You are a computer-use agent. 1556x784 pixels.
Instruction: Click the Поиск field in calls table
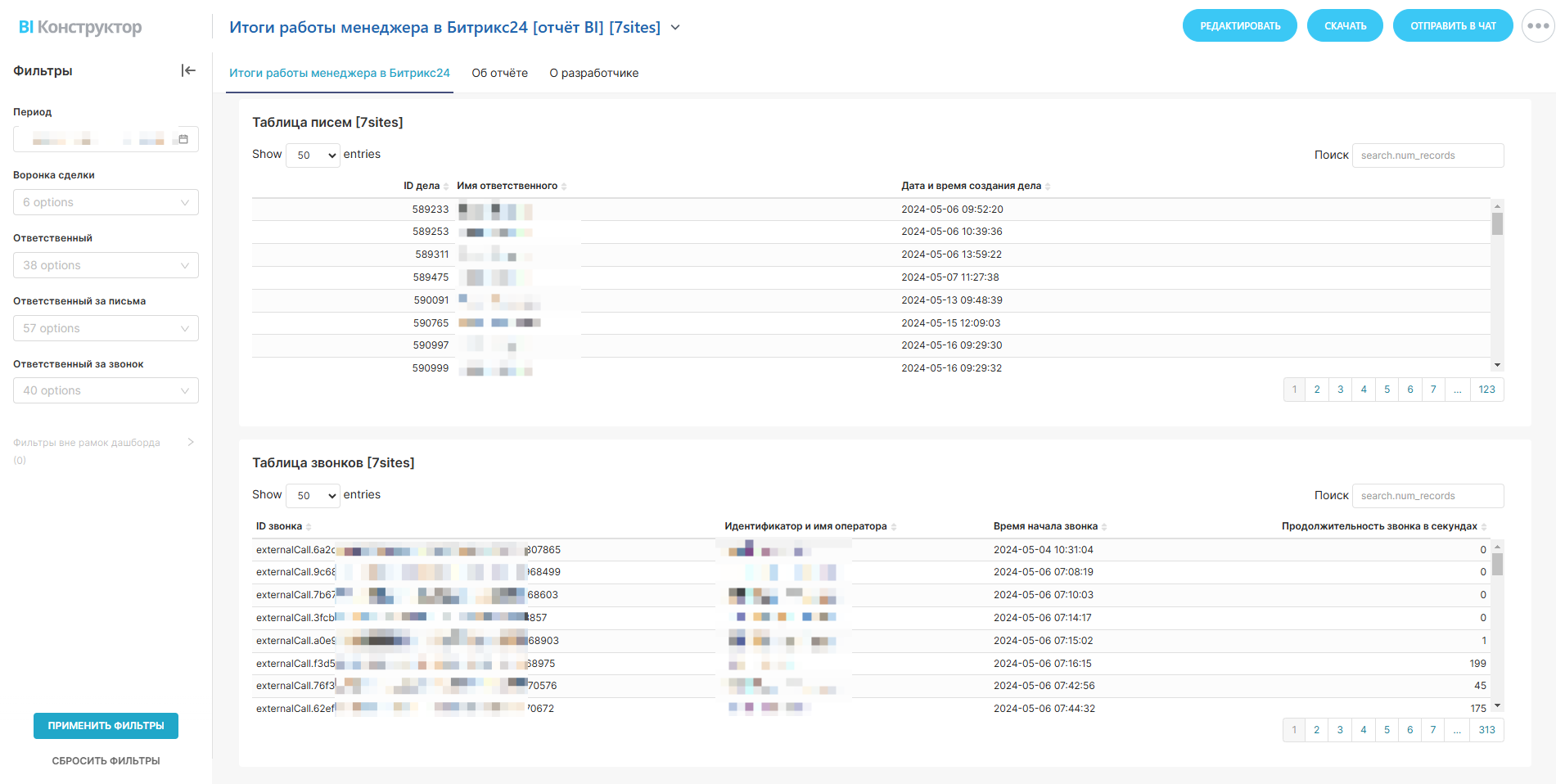tap(1427, 496)
